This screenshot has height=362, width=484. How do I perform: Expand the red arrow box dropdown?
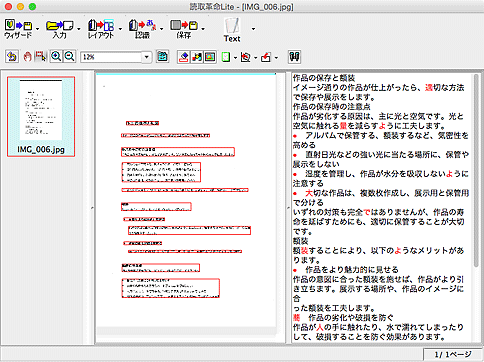276,58
